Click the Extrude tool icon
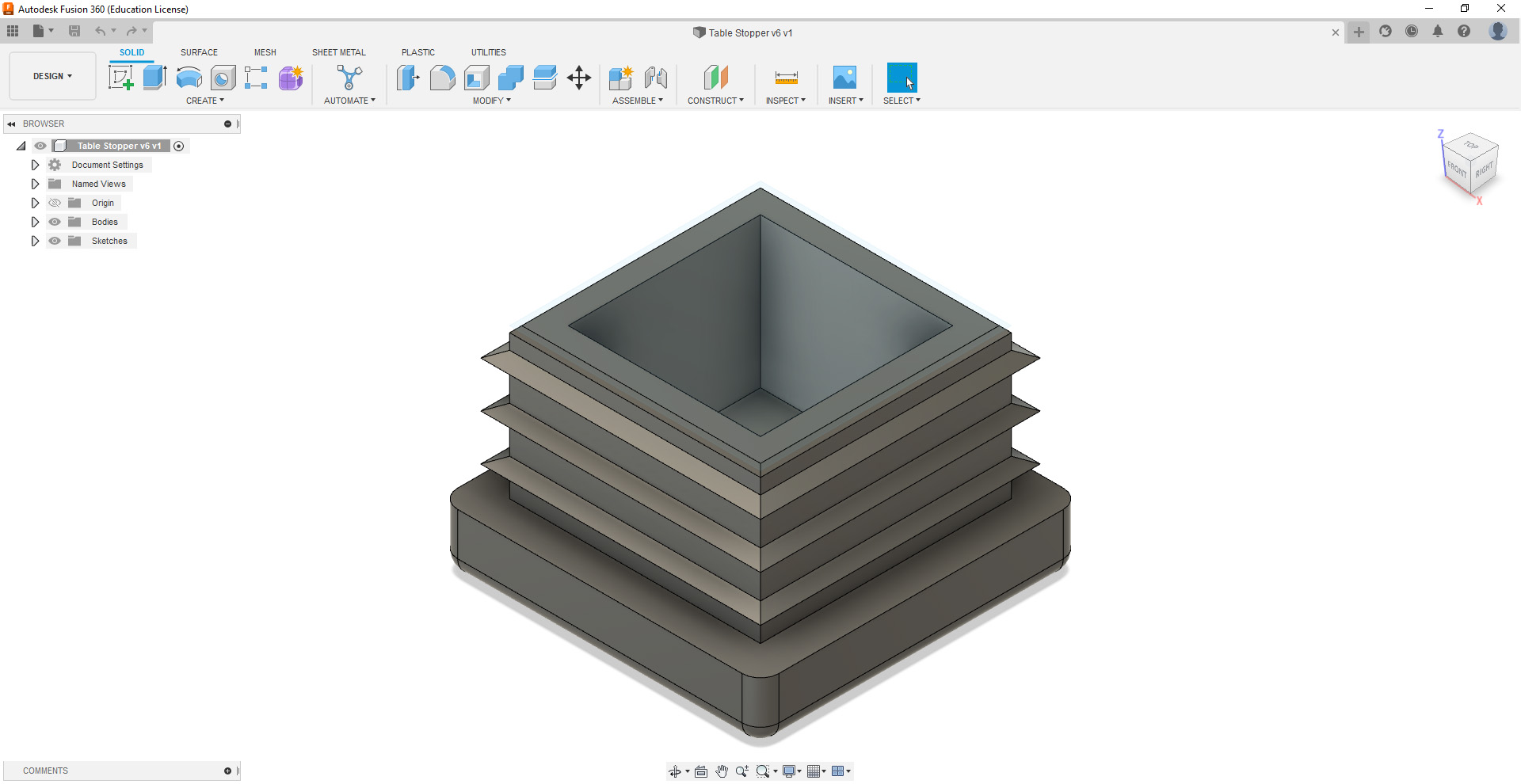This screenshot has height=784, width=1521. coord(154,78)
